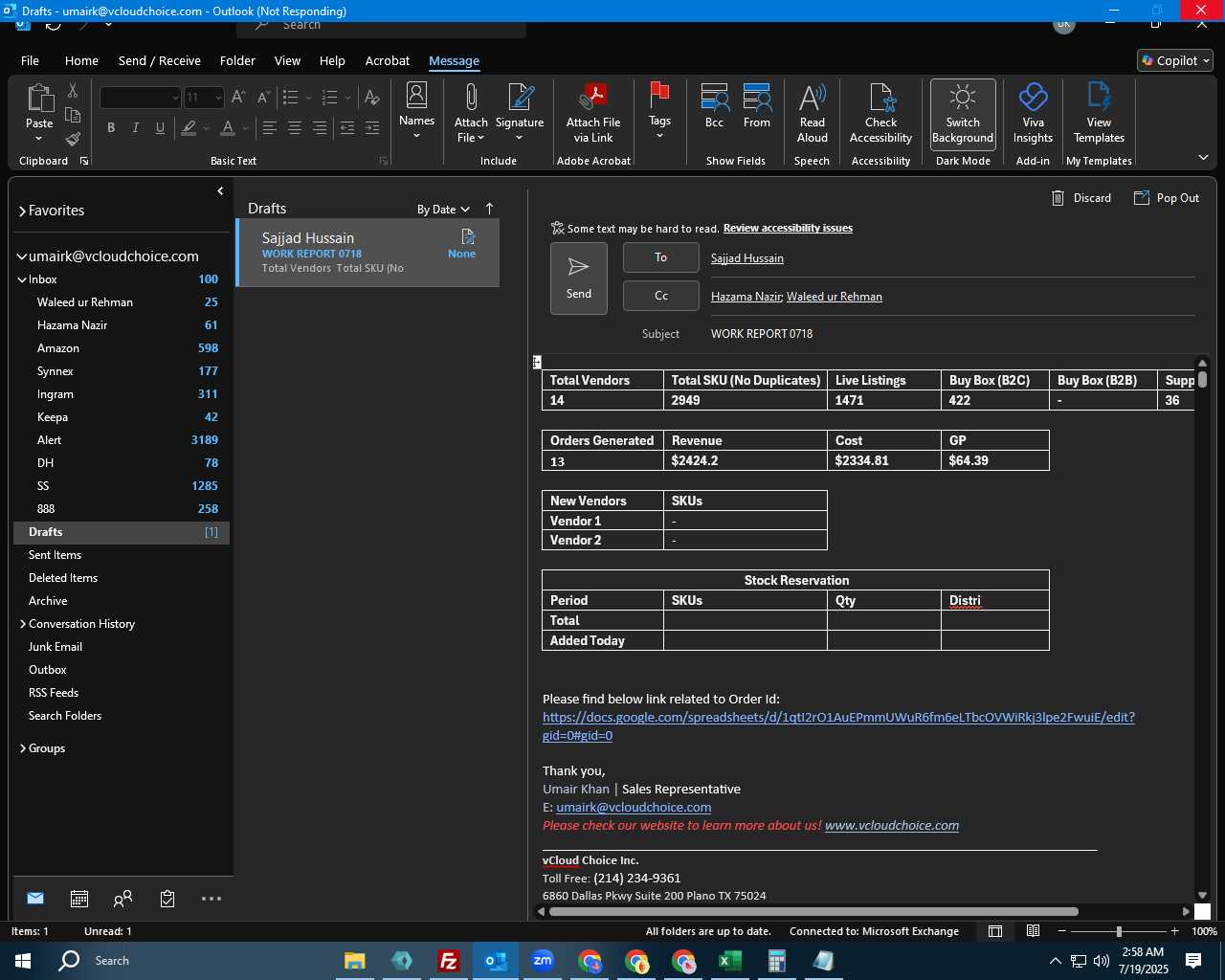
Task: Run Check Accessibility
Action: pos(881,113)
